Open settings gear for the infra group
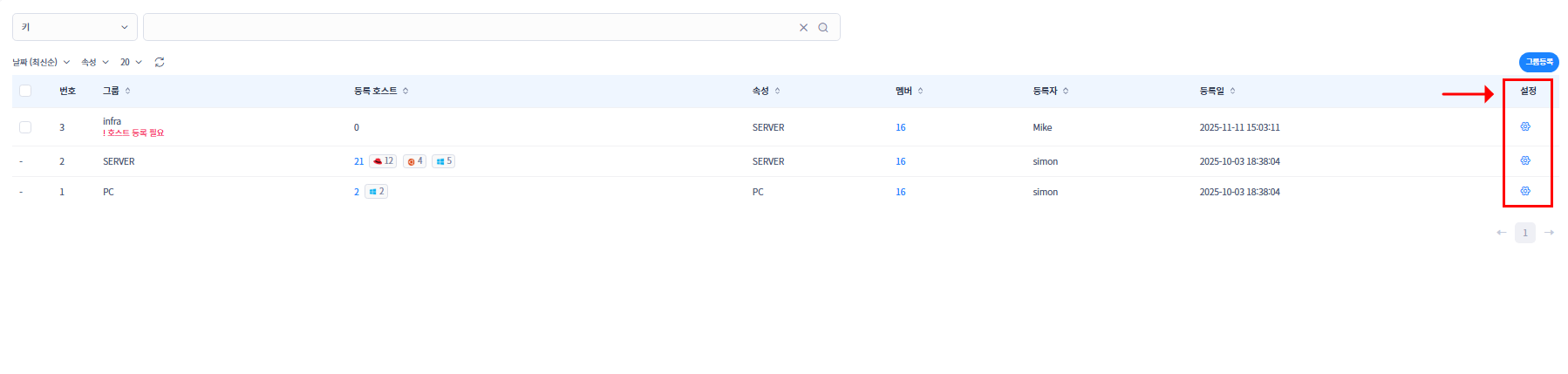The image size is (1568, 374). tap(1524, 127)
